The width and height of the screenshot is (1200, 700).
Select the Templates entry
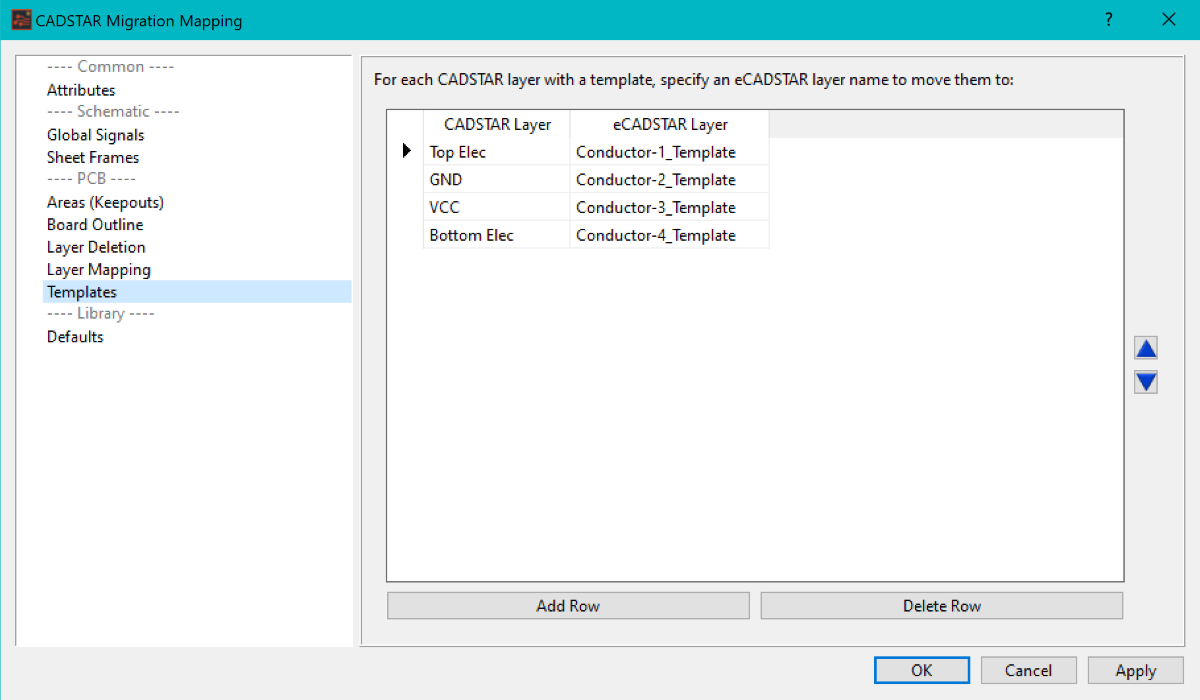click(197, 292)
